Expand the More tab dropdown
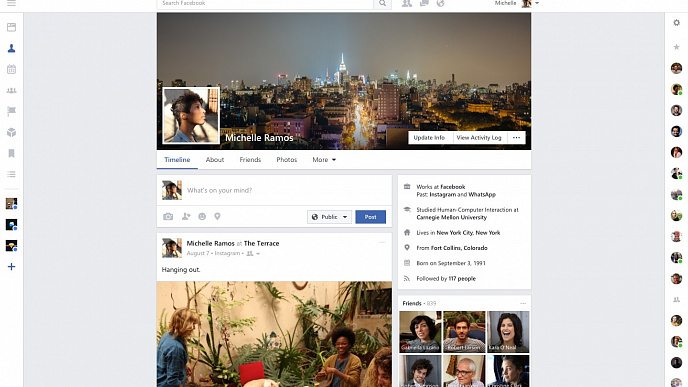688x387 pixels. (324, 160)
